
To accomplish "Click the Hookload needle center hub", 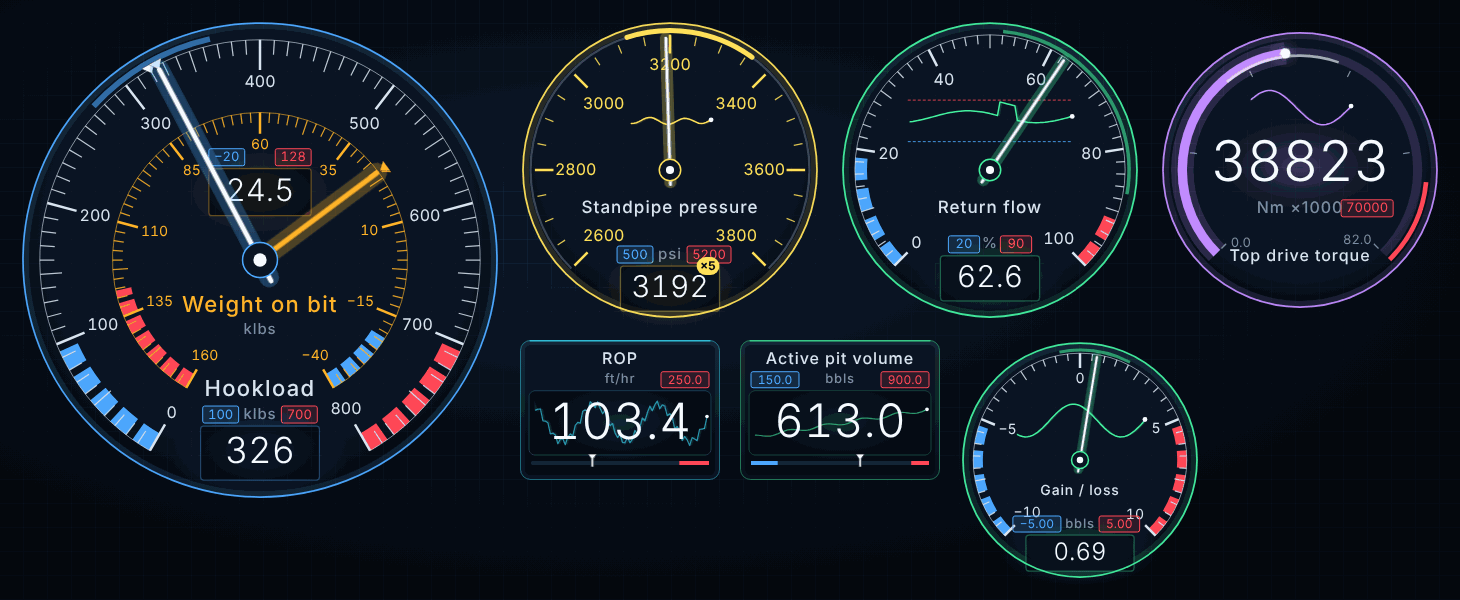I will click(x=260, y=260).
